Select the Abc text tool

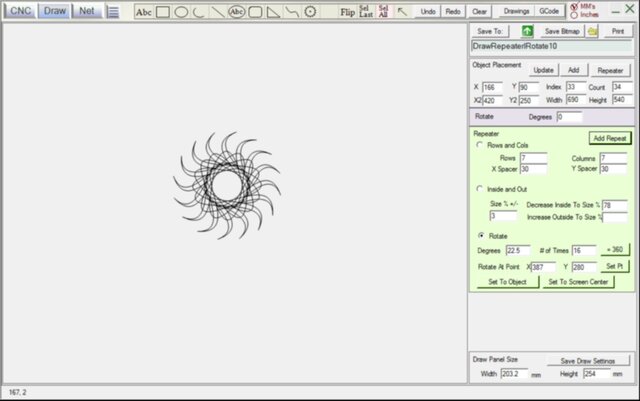[144, 12]
